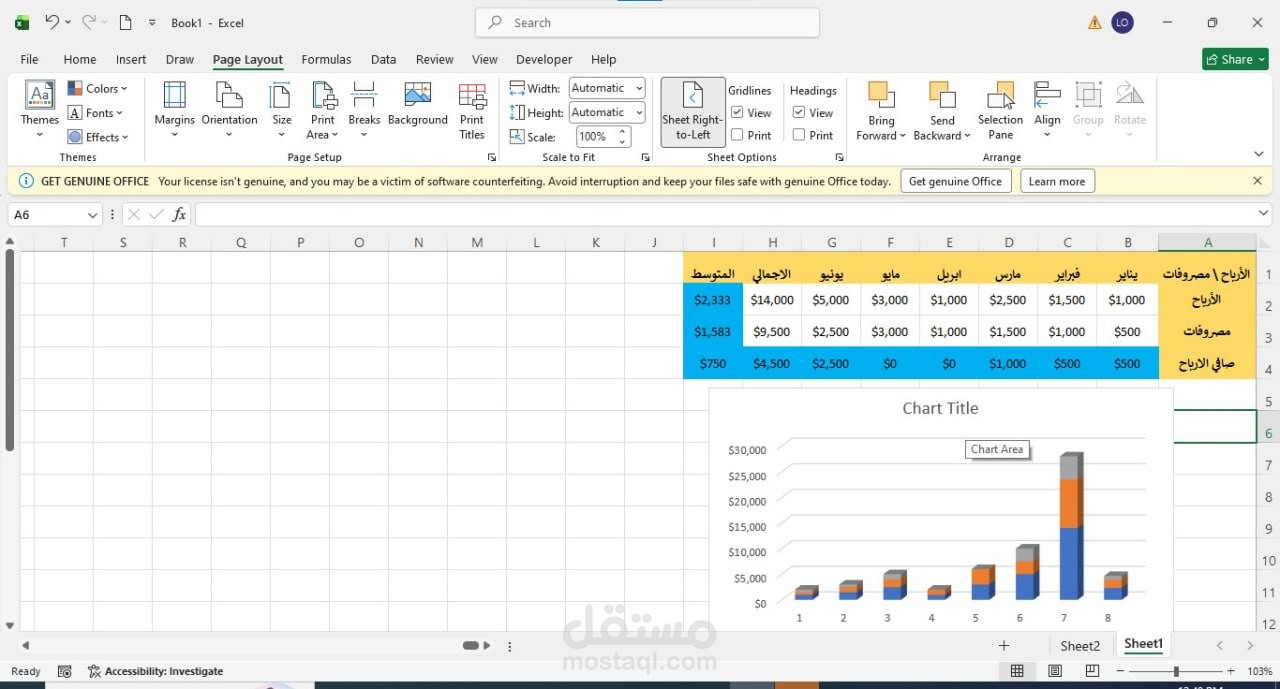Enable Headings Print checkbox
This screenshot has height=689, width=1280.
[799, 135]
